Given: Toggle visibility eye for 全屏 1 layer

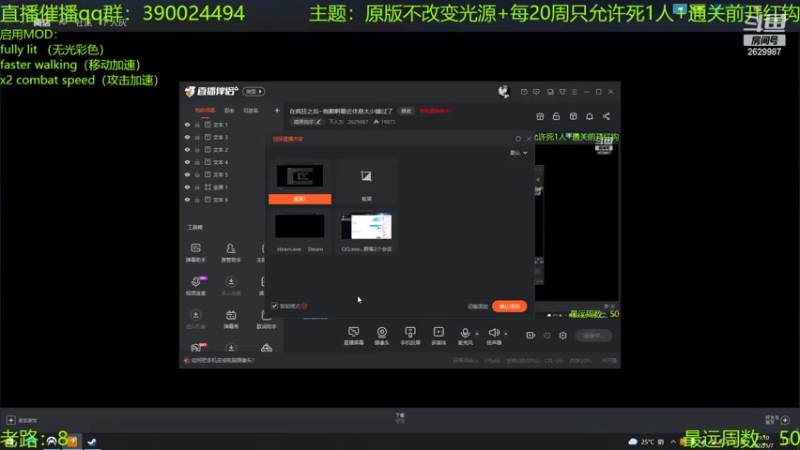Looking at the screenshot, I should coord(187,187).
